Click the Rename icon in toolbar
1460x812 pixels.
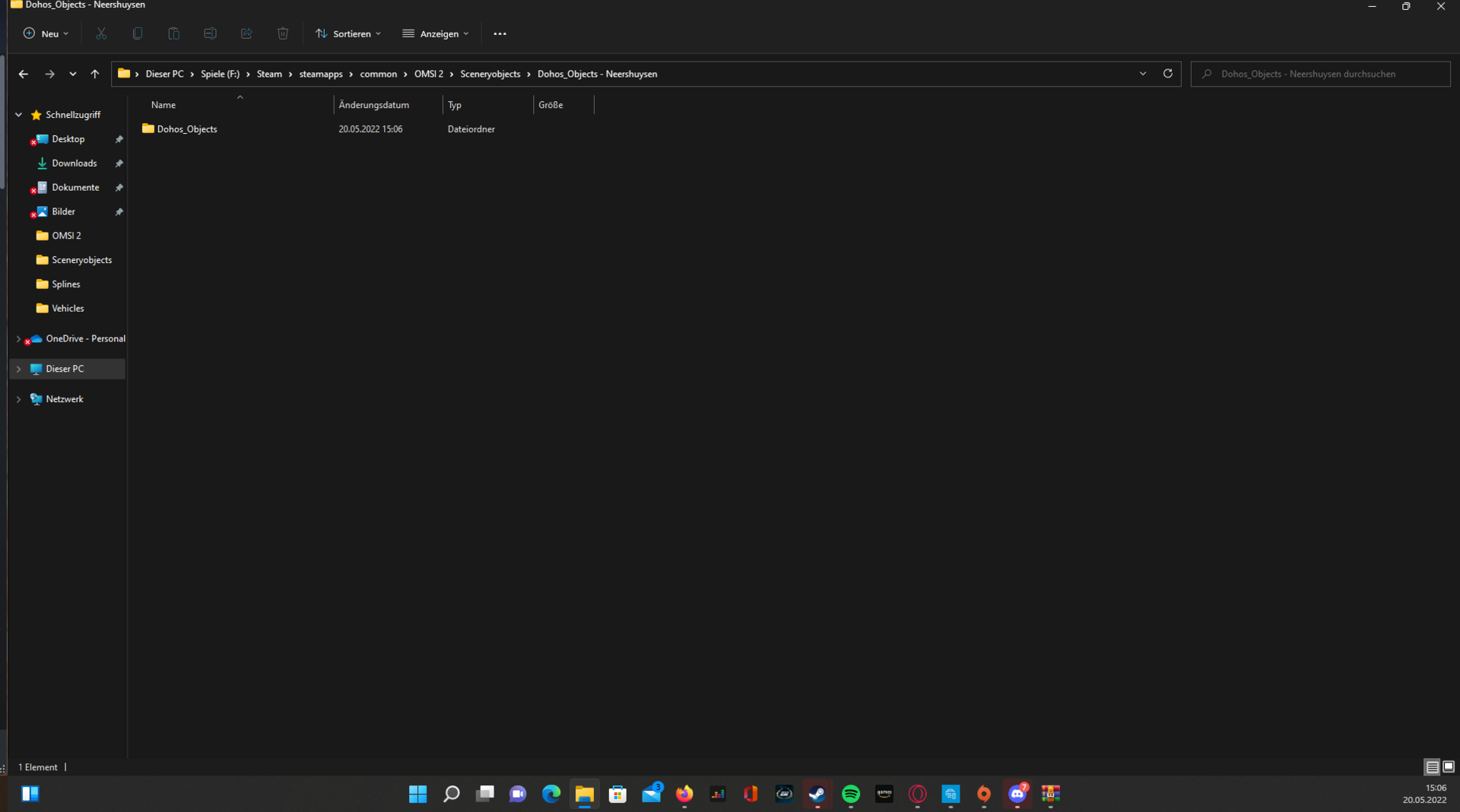[x=210, y=33]
